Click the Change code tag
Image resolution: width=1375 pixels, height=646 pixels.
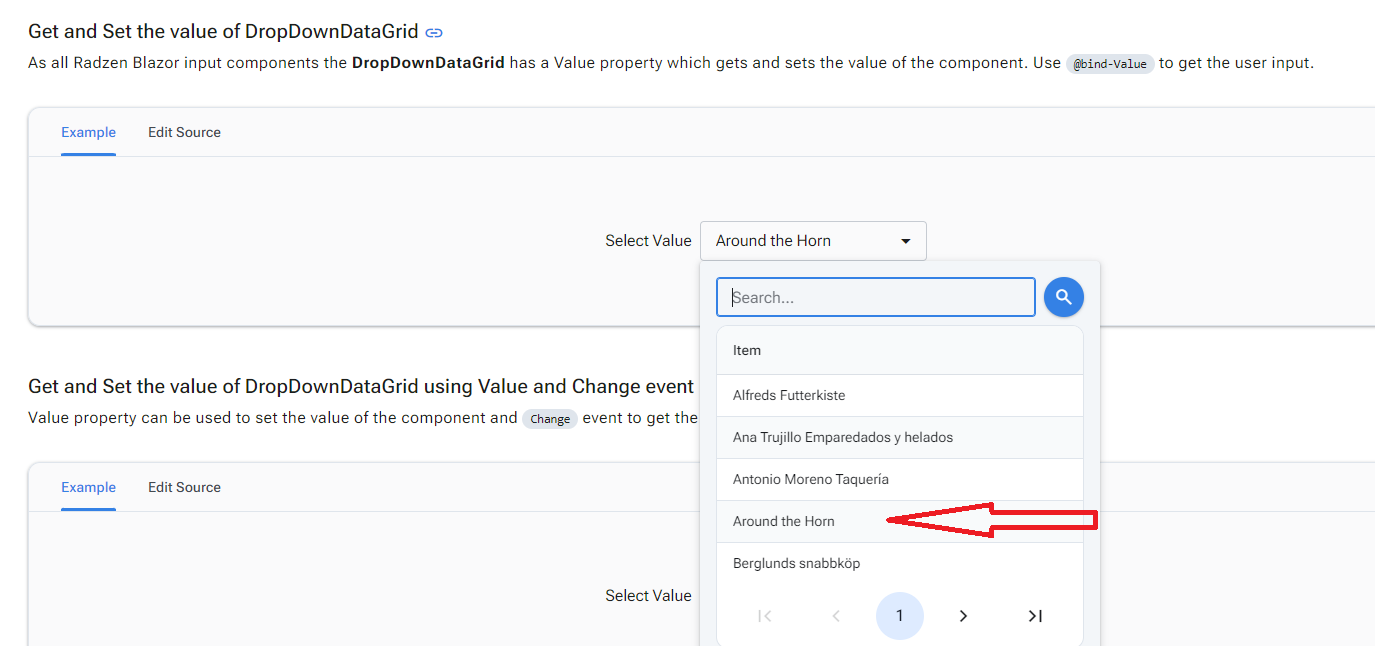[550, 419]
